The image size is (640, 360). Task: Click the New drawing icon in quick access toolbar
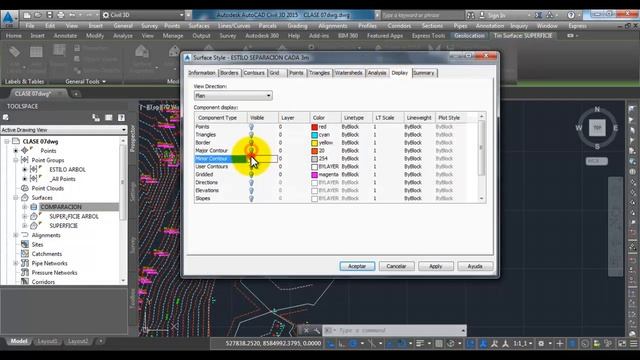coord(27,15)
